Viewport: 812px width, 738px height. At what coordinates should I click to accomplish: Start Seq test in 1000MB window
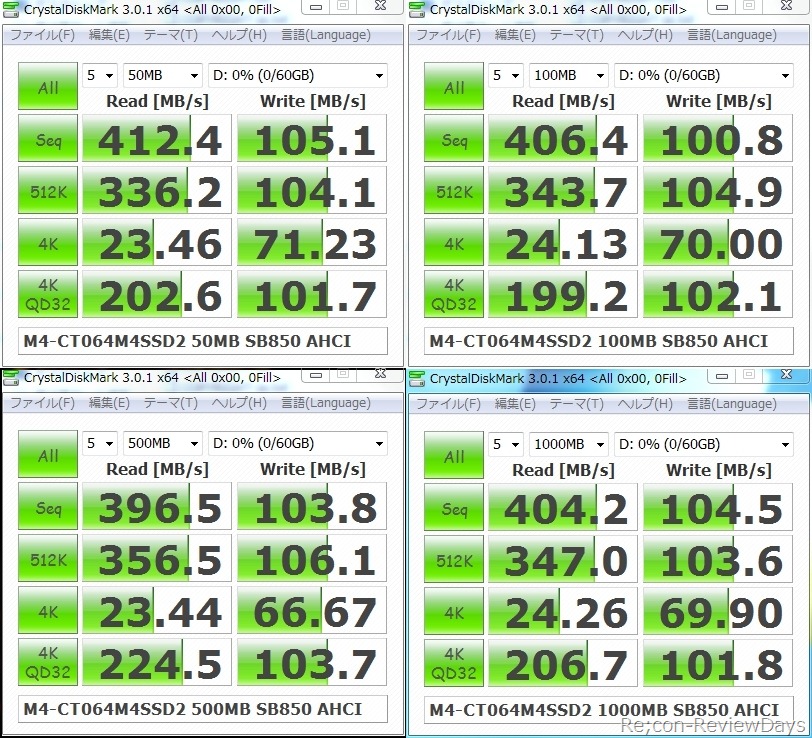(454, 508)
